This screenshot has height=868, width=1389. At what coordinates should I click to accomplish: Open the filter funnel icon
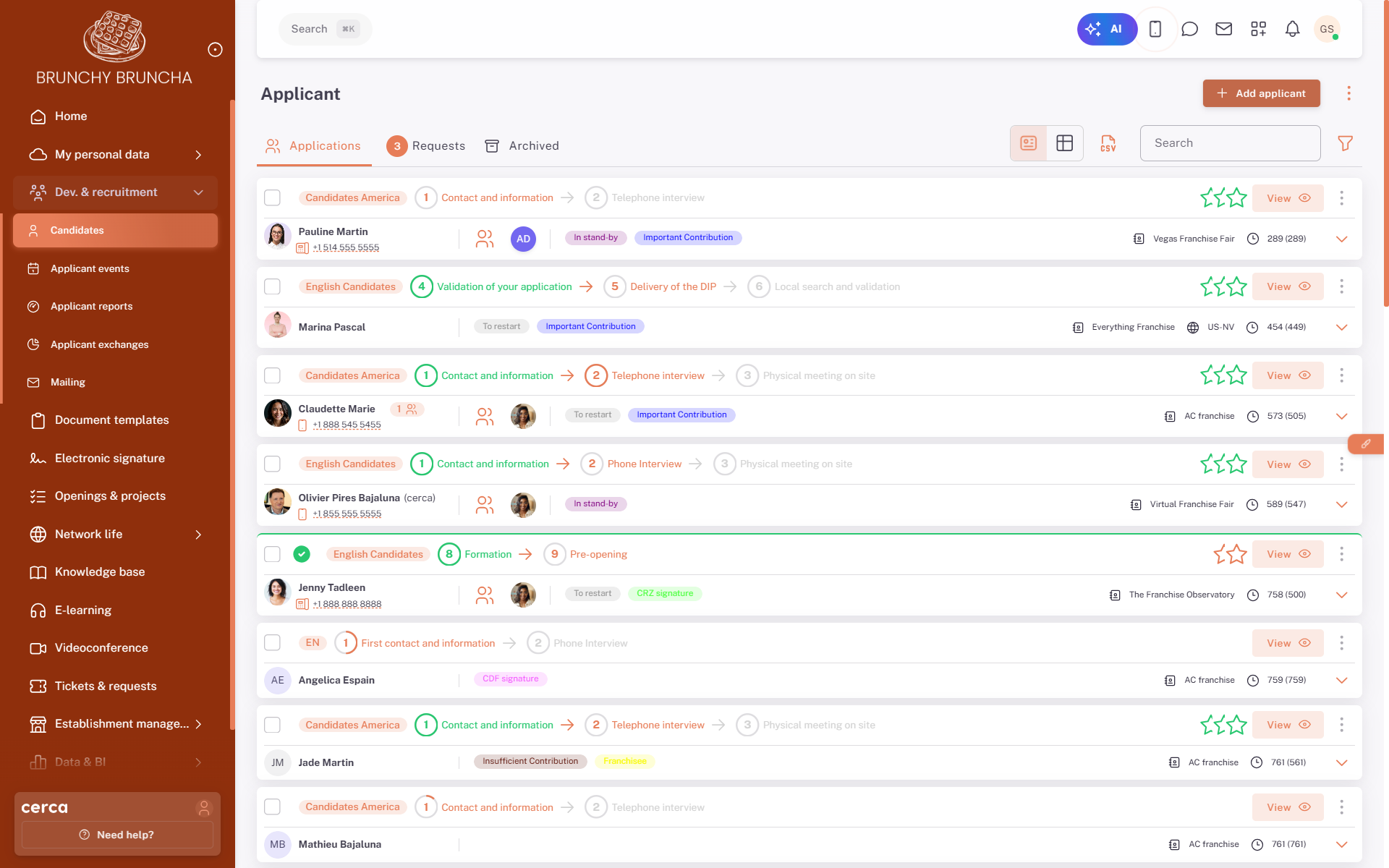click(1345, 143)
